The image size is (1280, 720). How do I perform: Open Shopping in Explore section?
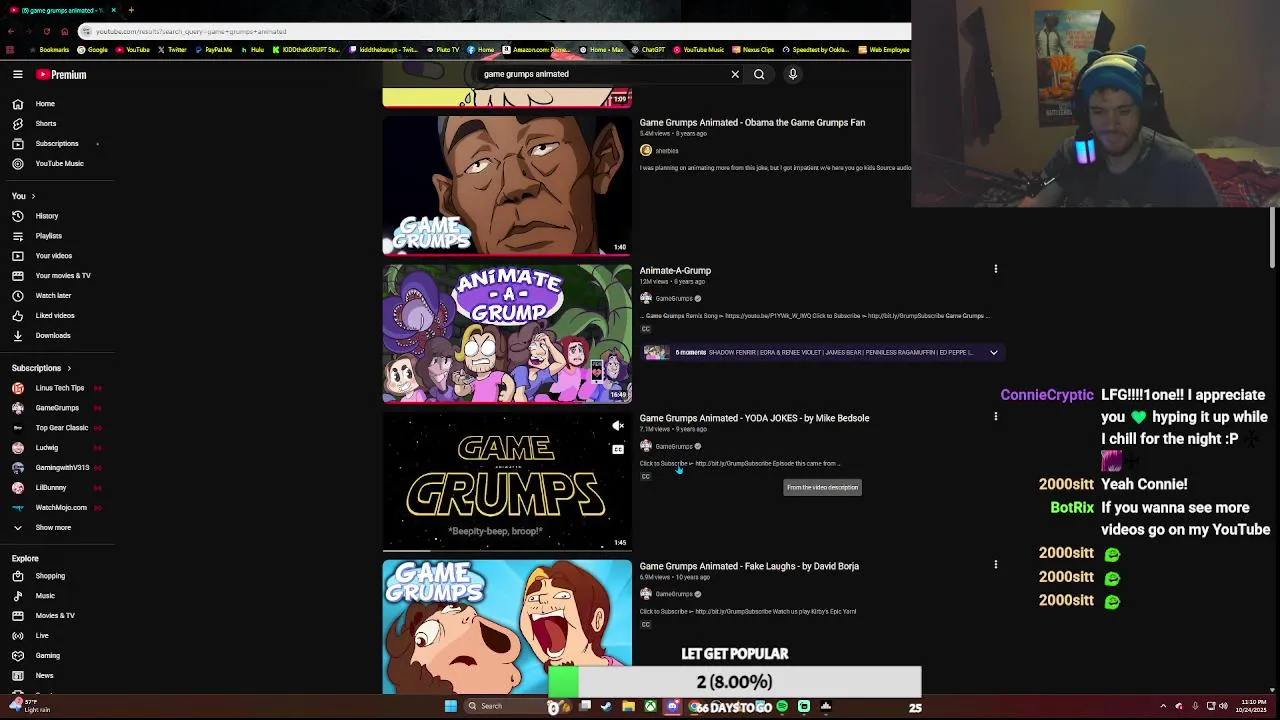(x=50, y=576)
